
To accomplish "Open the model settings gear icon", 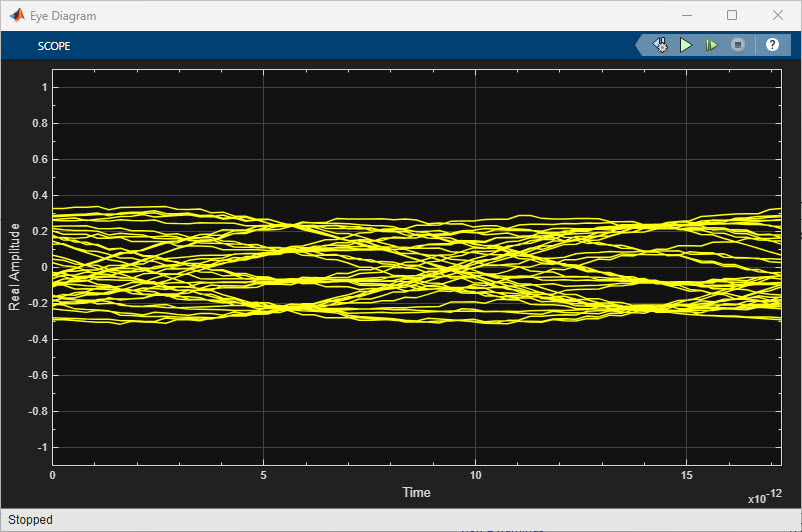I will coord(660,45).
